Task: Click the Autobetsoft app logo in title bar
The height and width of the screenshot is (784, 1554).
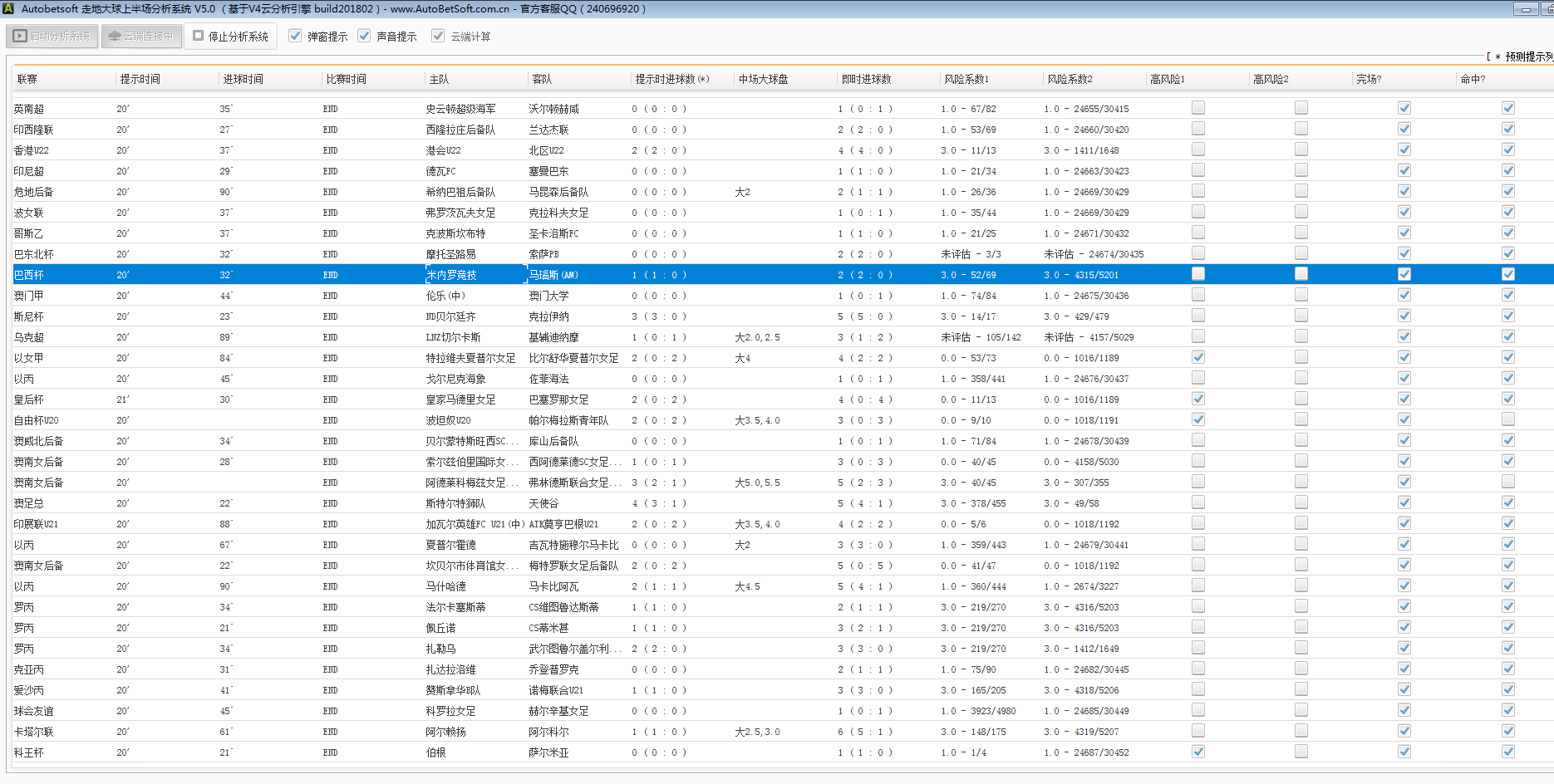Action: click(x=8, y=9)
